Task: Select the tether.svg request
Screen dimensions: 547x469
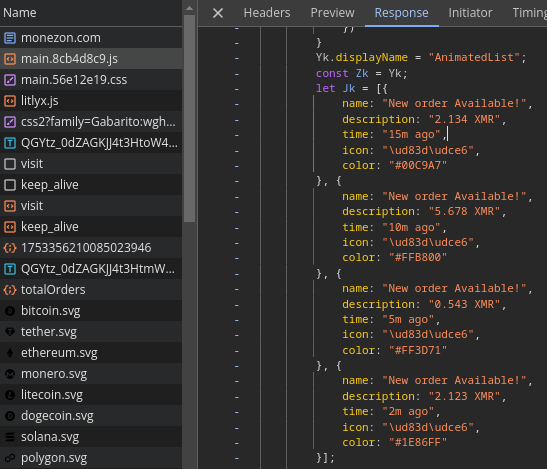Action: (x=91, y=332)
